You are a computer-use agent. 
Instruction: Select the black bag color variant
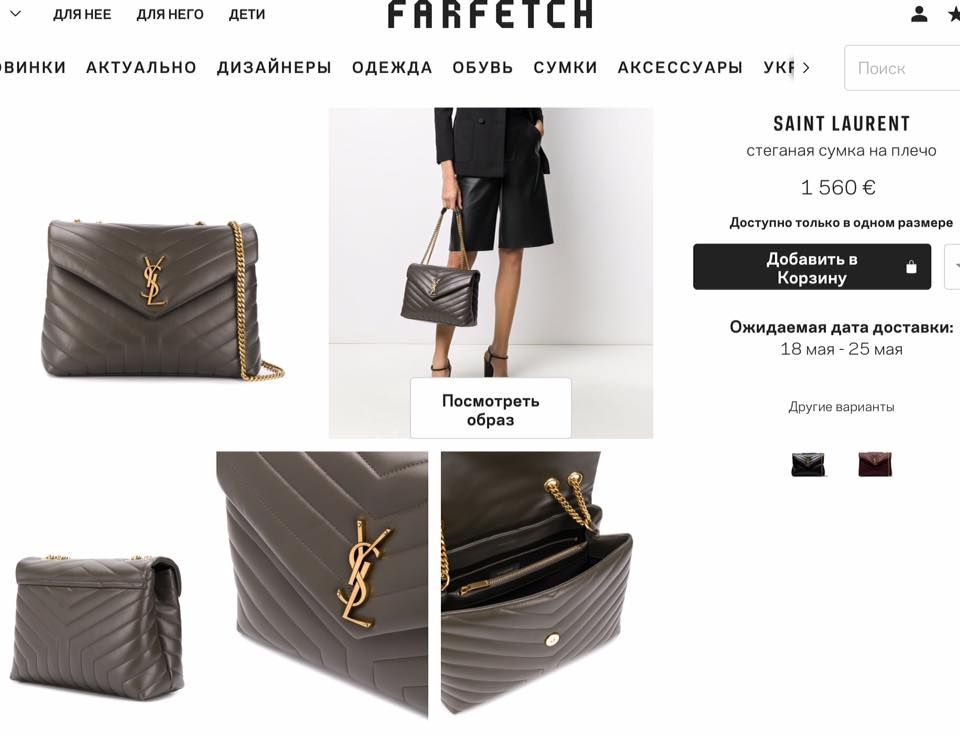click(x=808, y=464)
